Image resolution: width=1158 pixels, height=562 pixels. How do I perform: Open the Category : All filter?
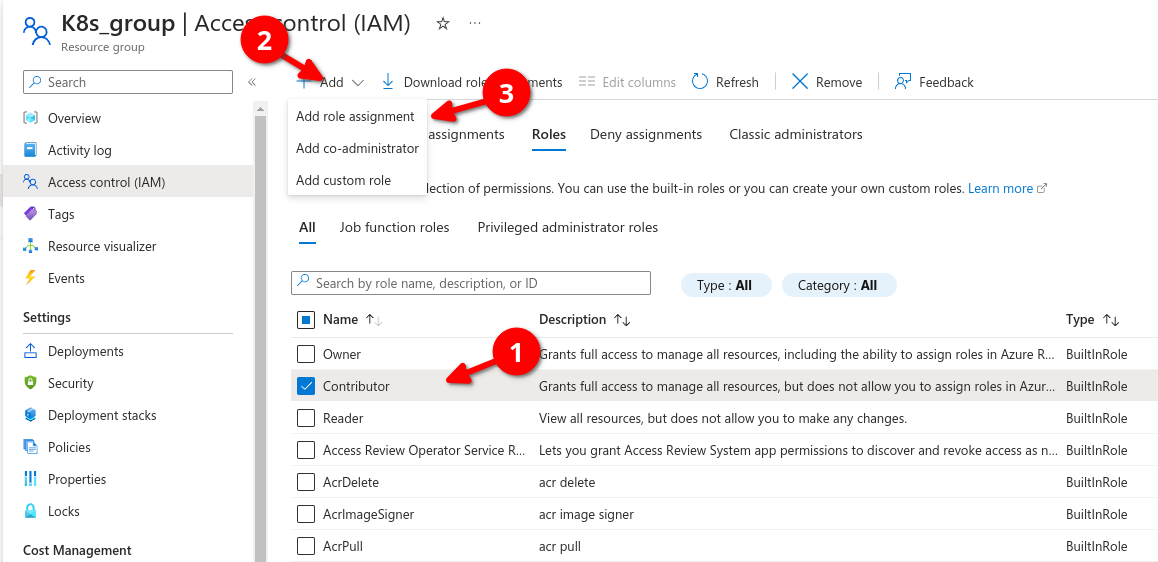[838, 285]
